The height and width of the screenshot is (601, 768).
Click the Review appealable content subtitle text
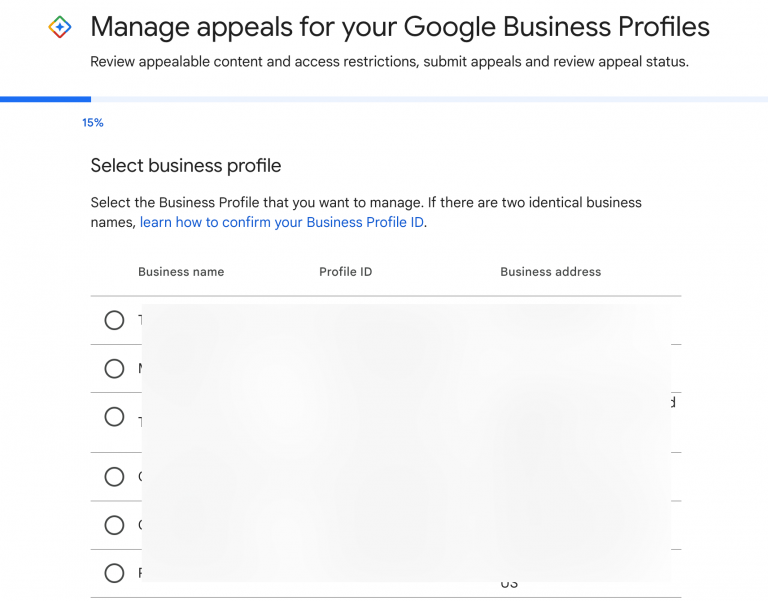point(389,62)
